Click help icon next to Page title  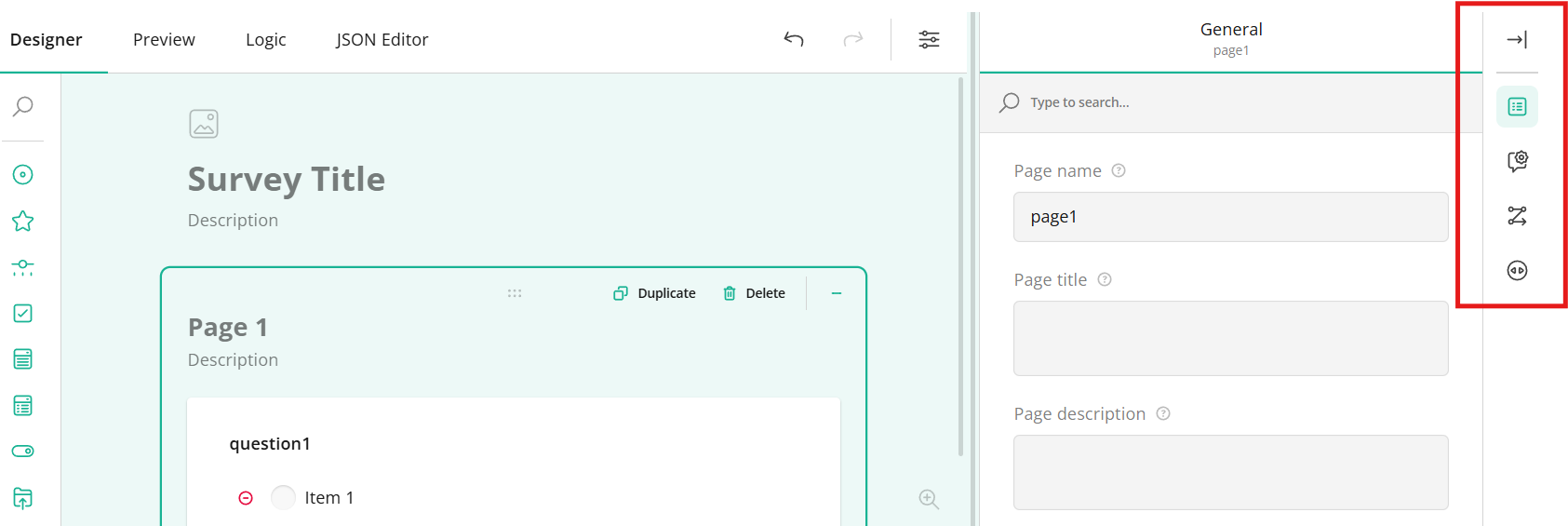point(1105,279)
